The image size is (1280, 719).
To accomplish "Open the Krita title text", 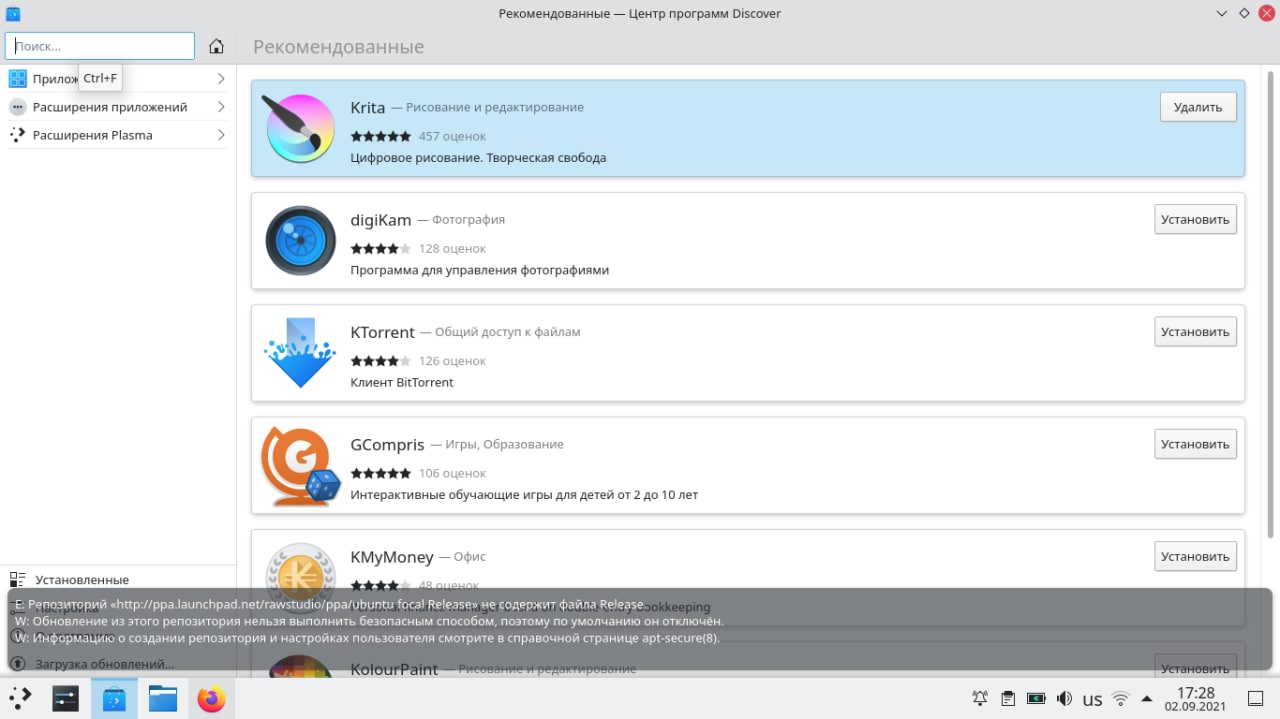I will 367,107.
